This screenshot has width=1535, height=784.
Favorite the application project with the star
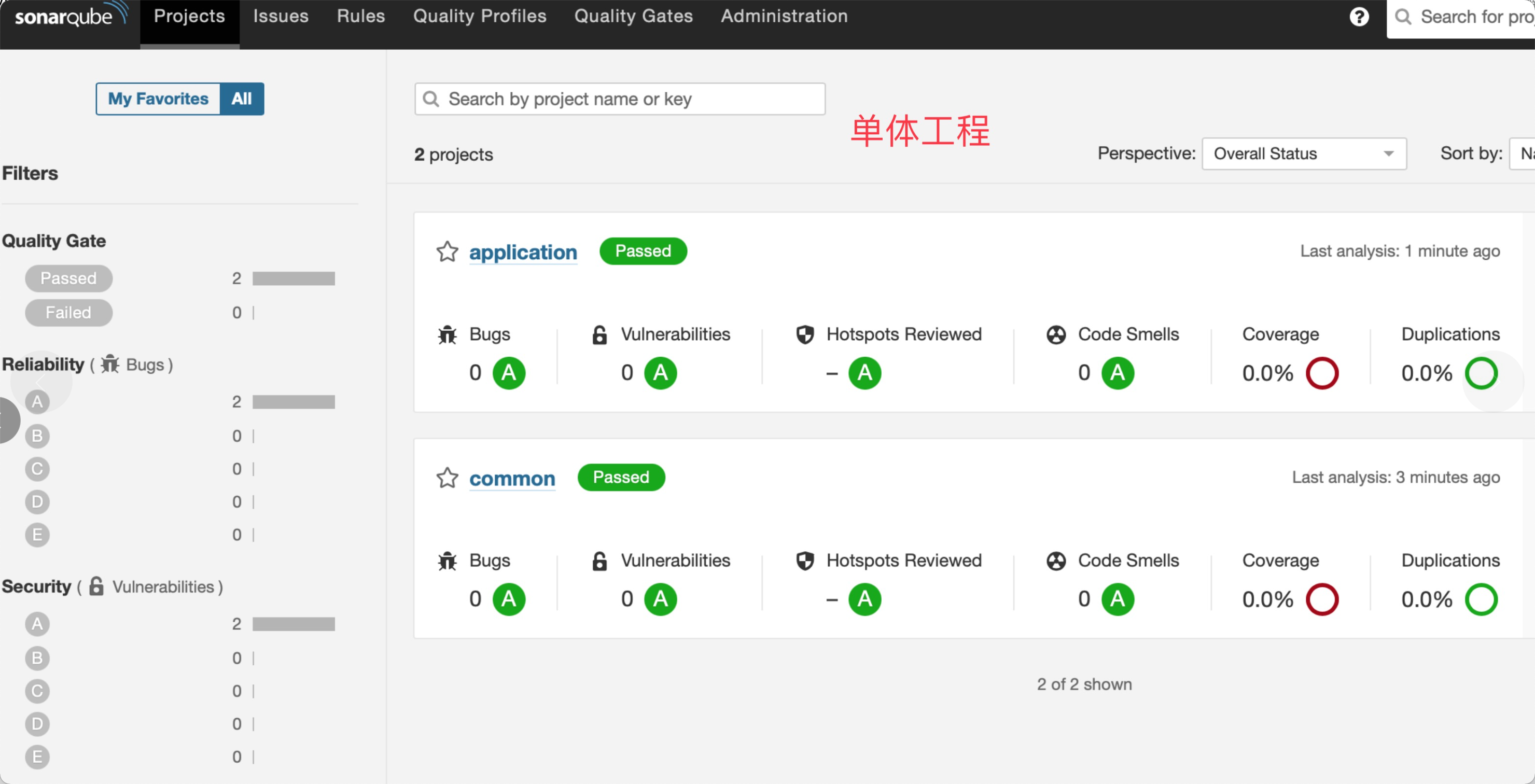pos(447,252)
